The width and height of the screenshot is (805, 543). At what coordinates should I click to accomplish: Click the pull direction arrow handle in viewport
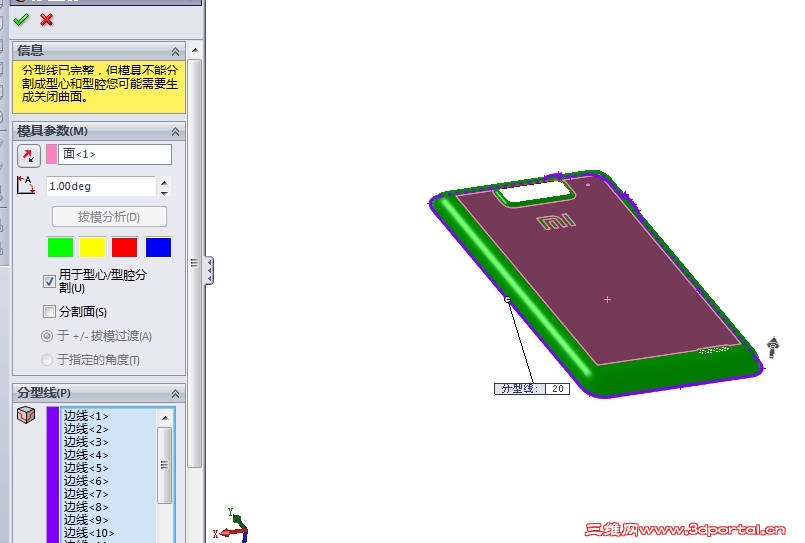pyautogui.click(x=773, y=347)
